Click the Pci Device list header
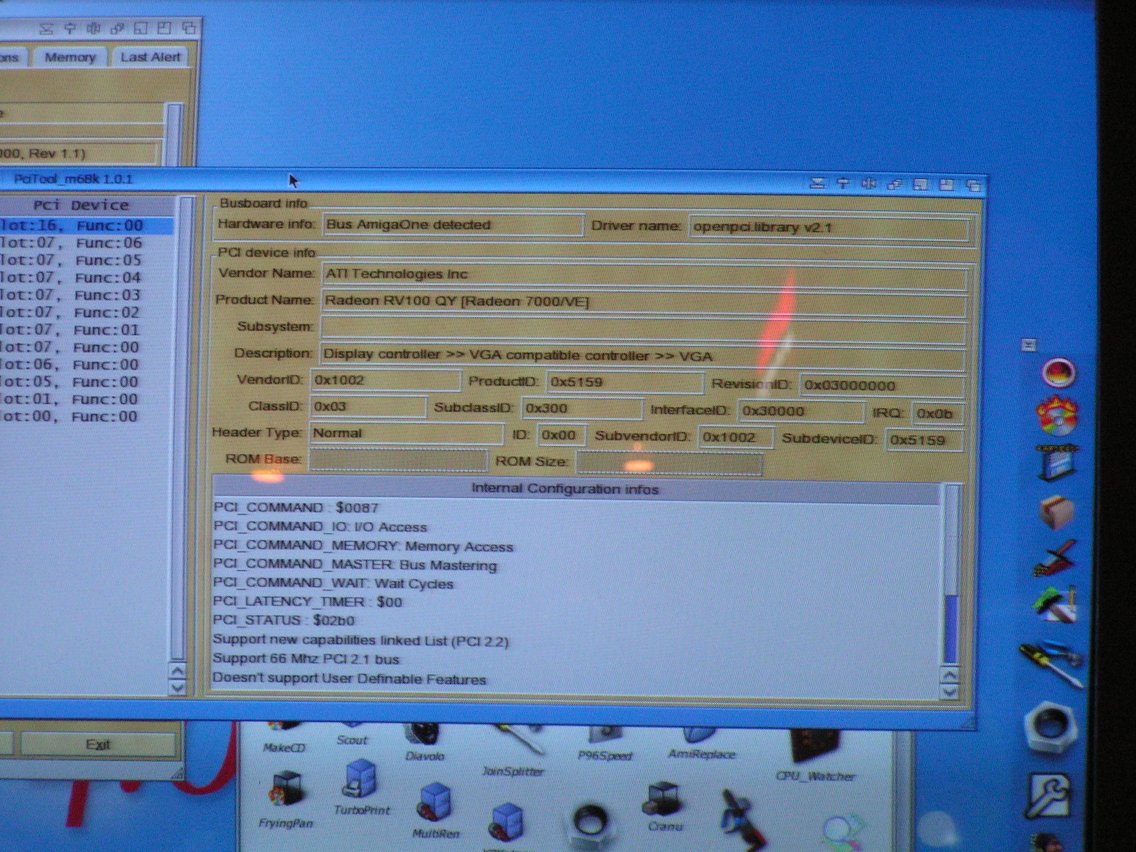The width and height of the screenshot is (1136, 852). [x=86, y=205]
